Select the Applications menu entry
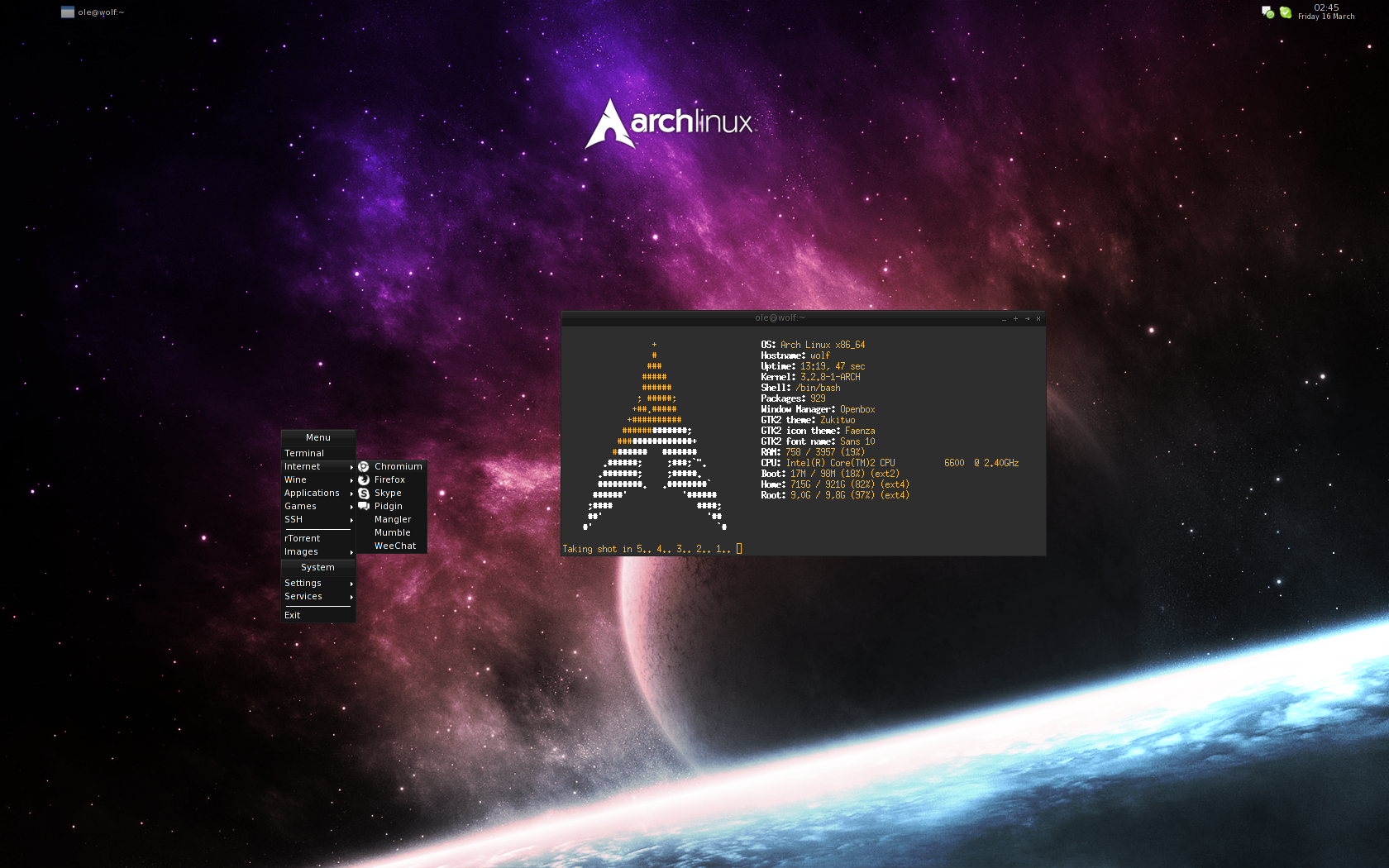Image resolution: width=1389 pixels, height=868 pixels. click(x=318, y=493)
